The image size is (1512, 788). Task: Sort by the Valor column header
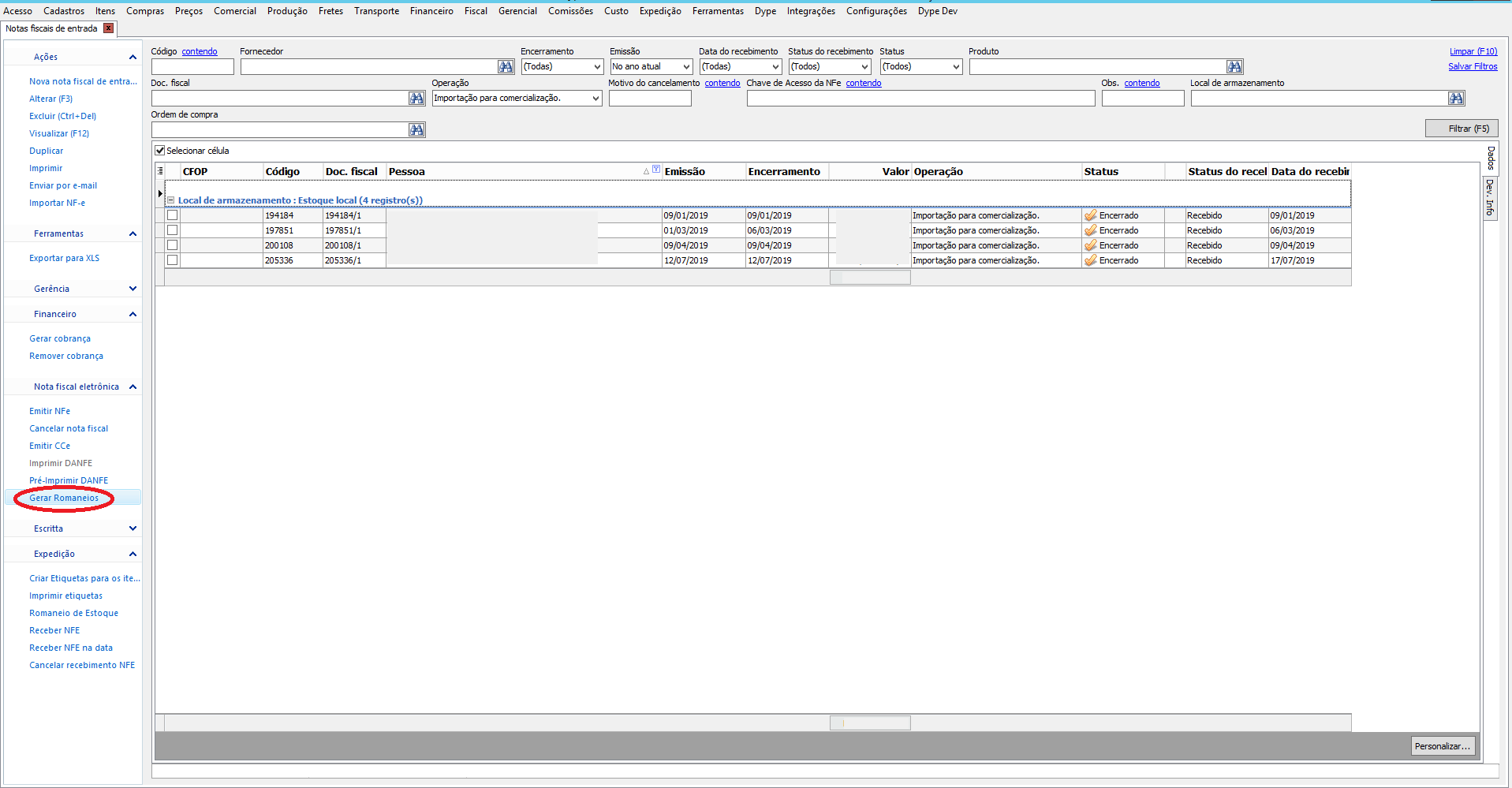(x=870, y=171)
